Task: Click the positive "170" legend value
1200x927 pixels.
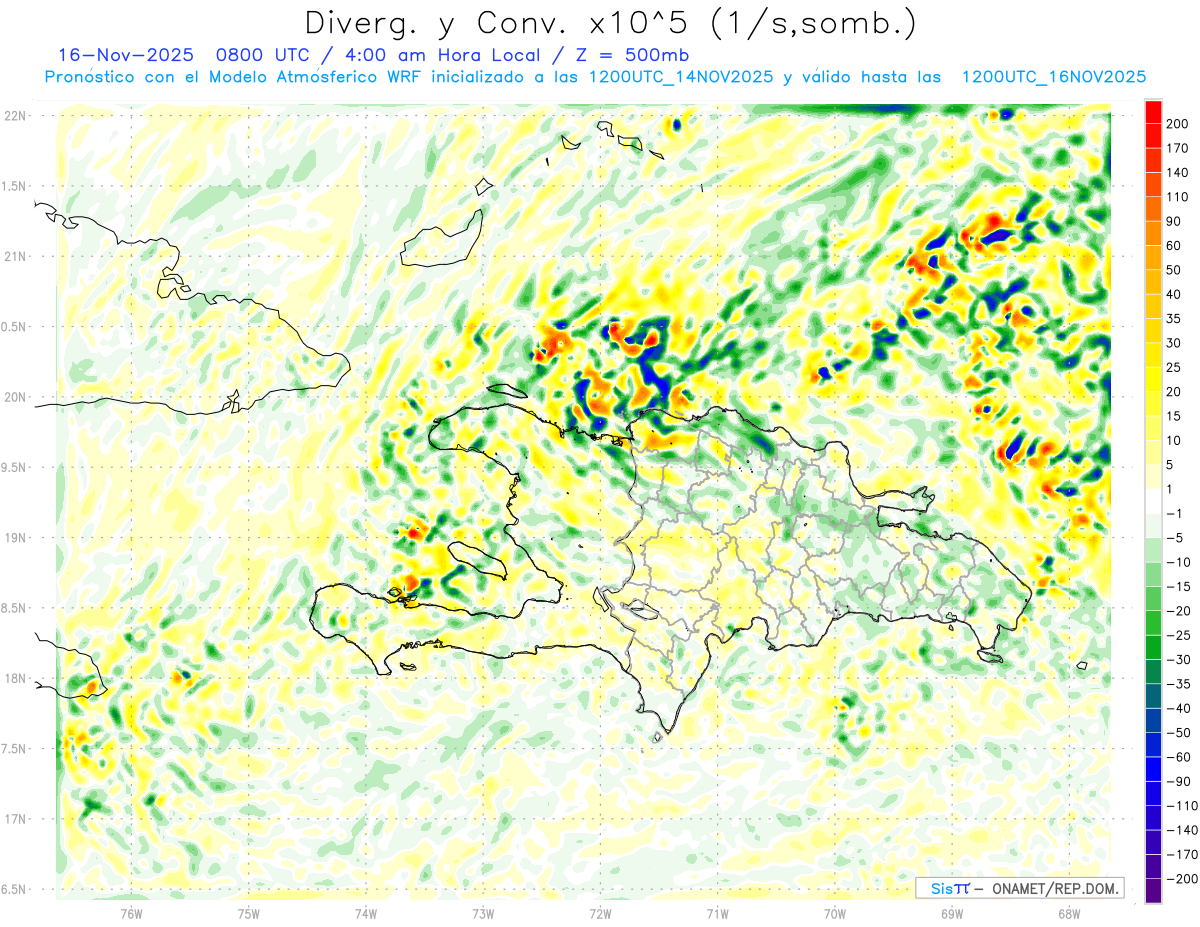Action: point(1178,148)
